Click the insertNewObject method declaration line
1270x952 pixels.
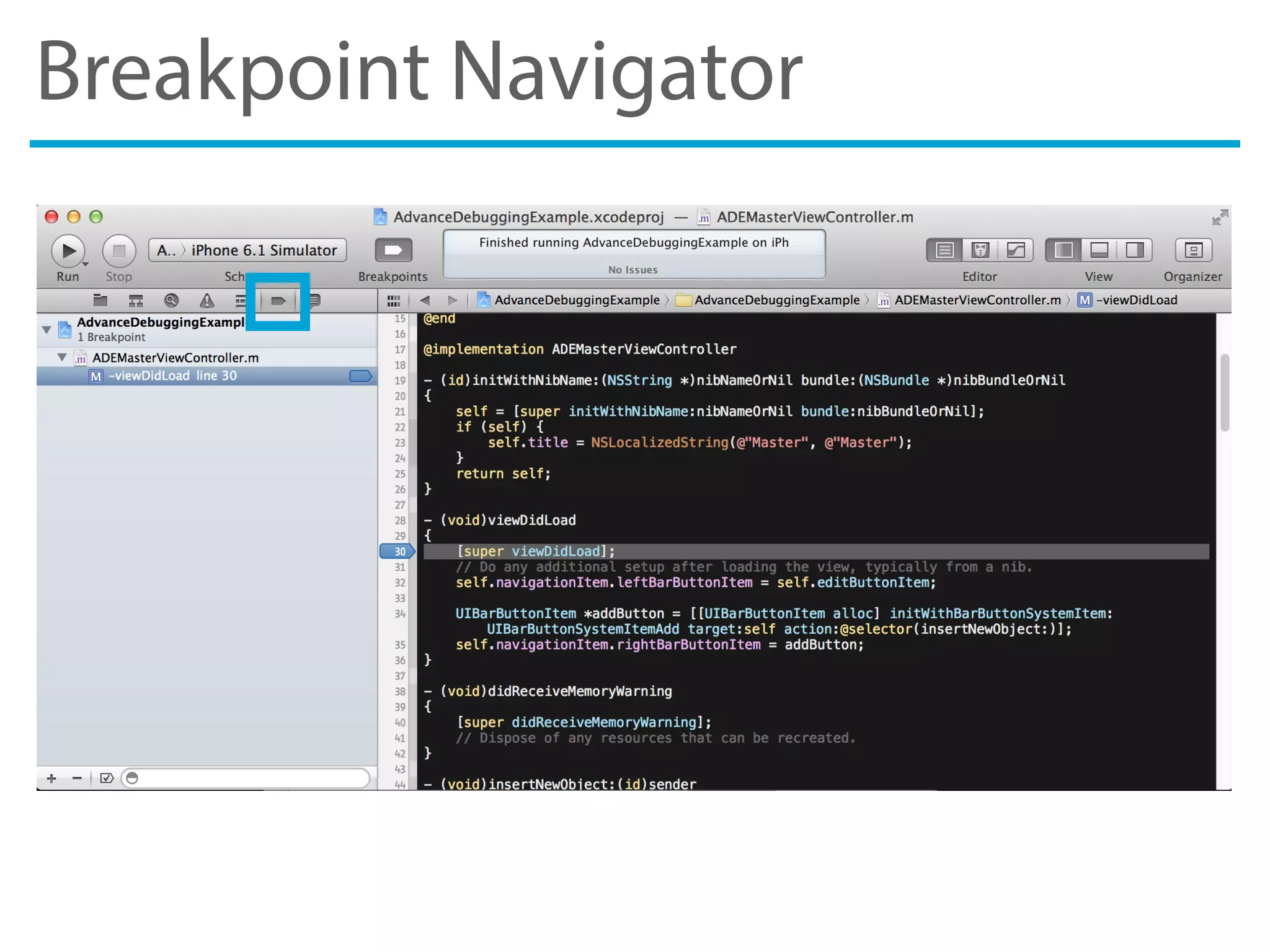tap(561, 784)
